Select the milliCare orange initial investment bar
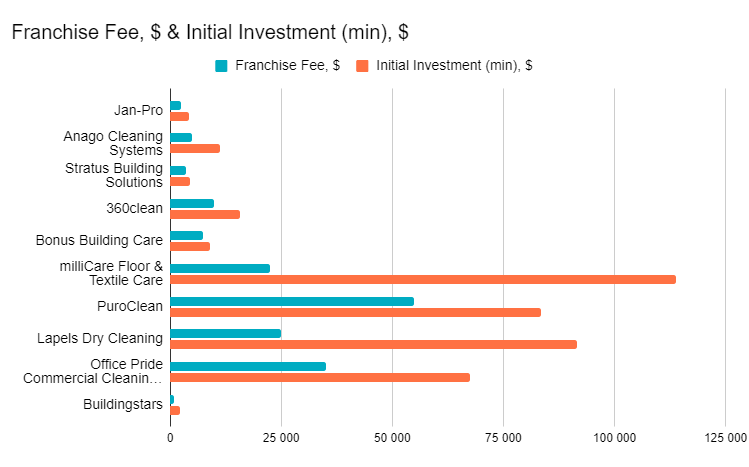Viewport: 749px width, 467px height. [423, 279]
